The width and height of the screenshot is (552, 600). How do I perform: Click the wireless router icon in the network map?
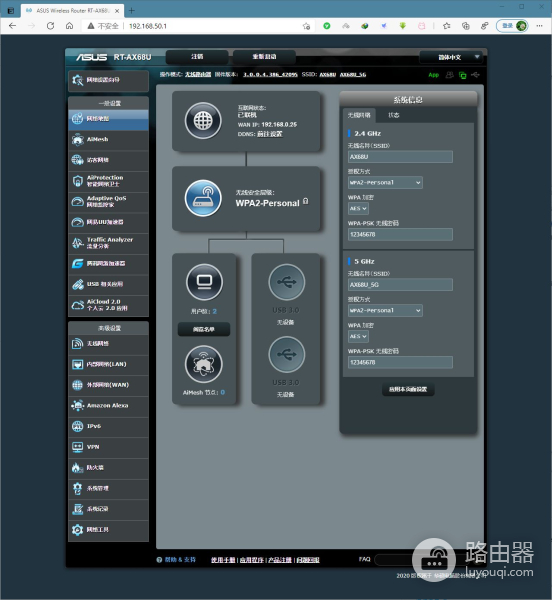click(203, 199)
